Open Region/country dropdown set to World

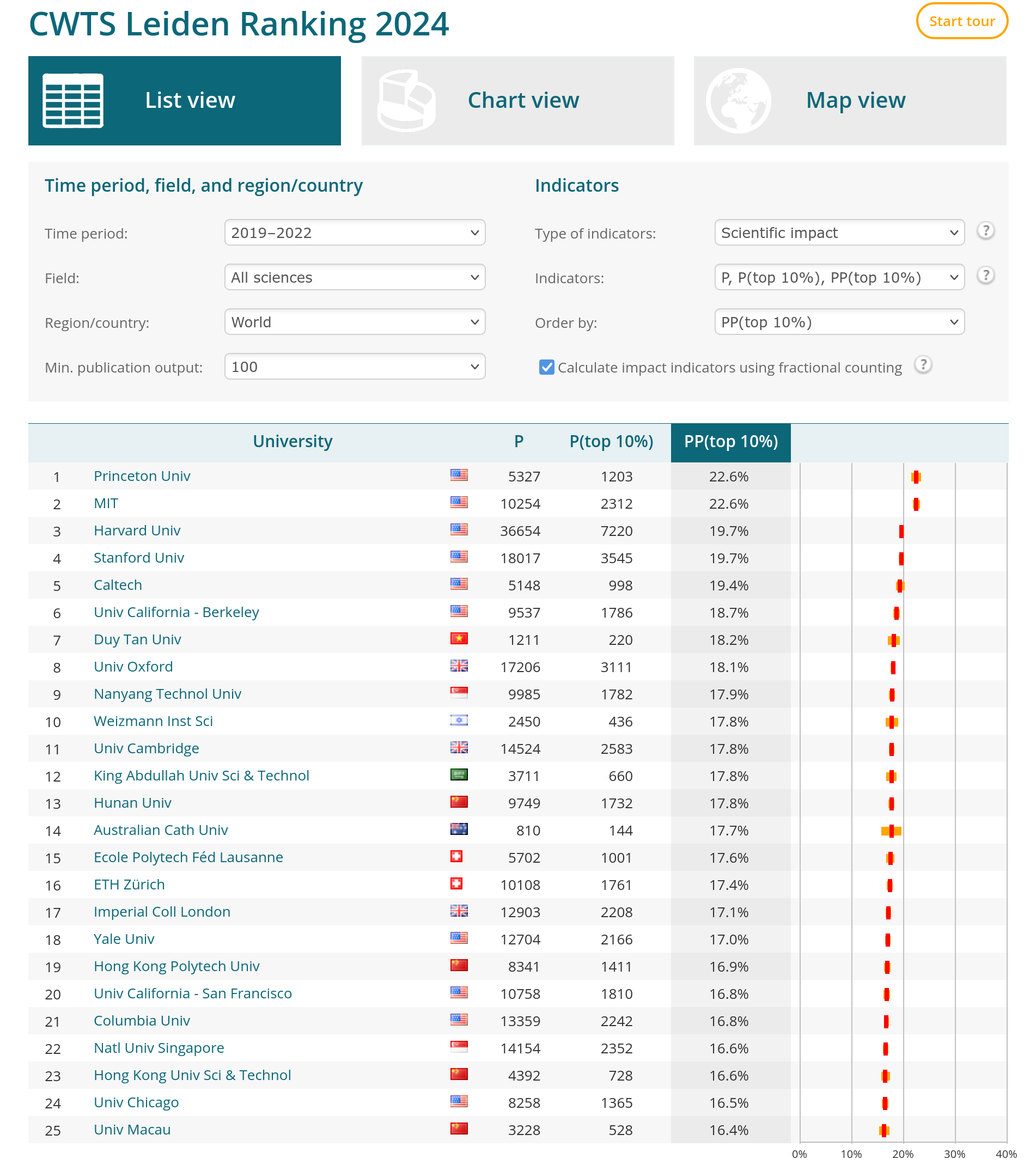pos(355,322)
